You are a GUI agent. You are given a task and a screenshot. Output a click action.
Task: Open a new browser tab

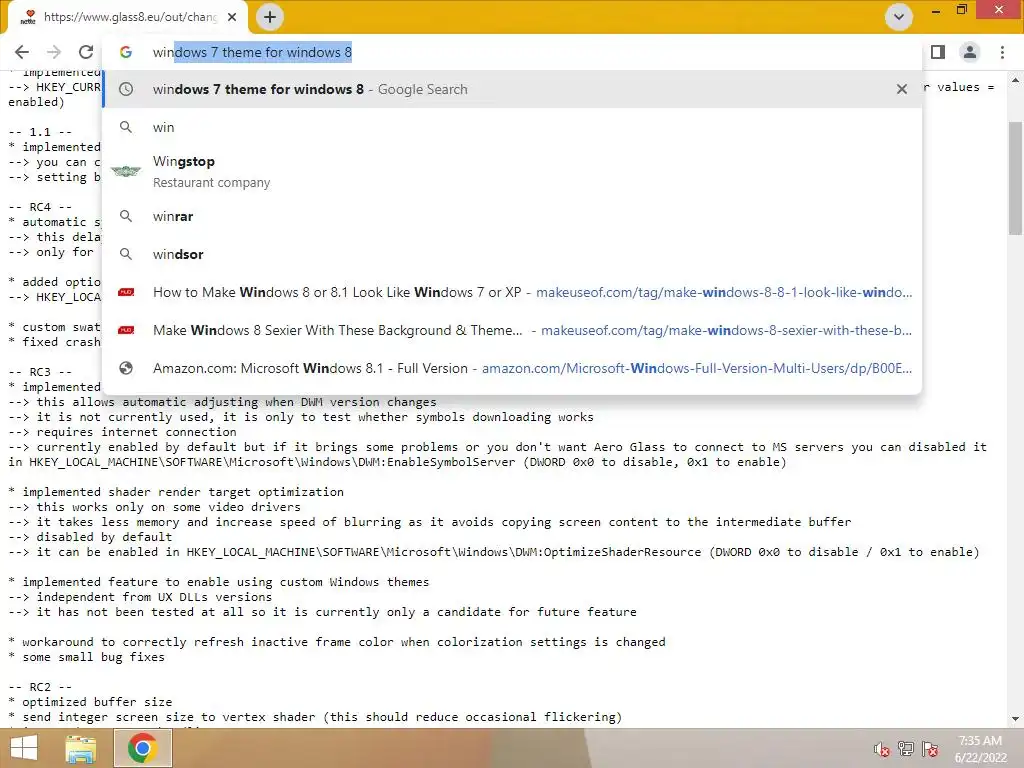coord(270,17)
